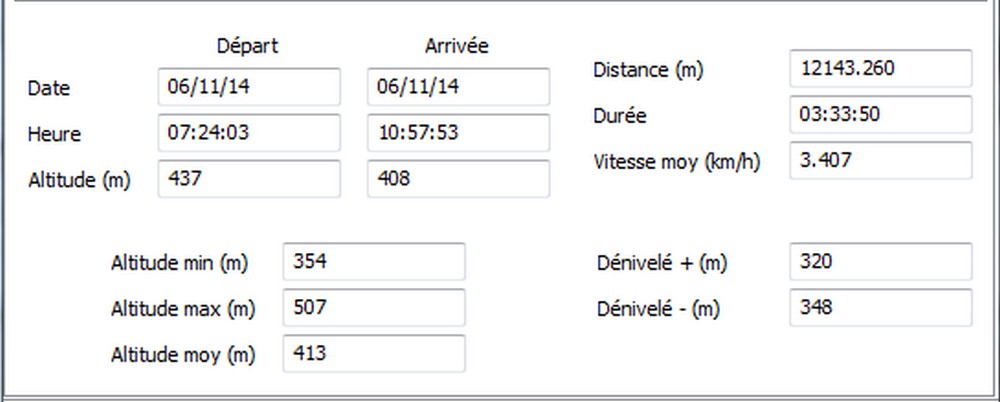Click the Départ date field
Screen dimensions: 1000x402
click(249, 87)
